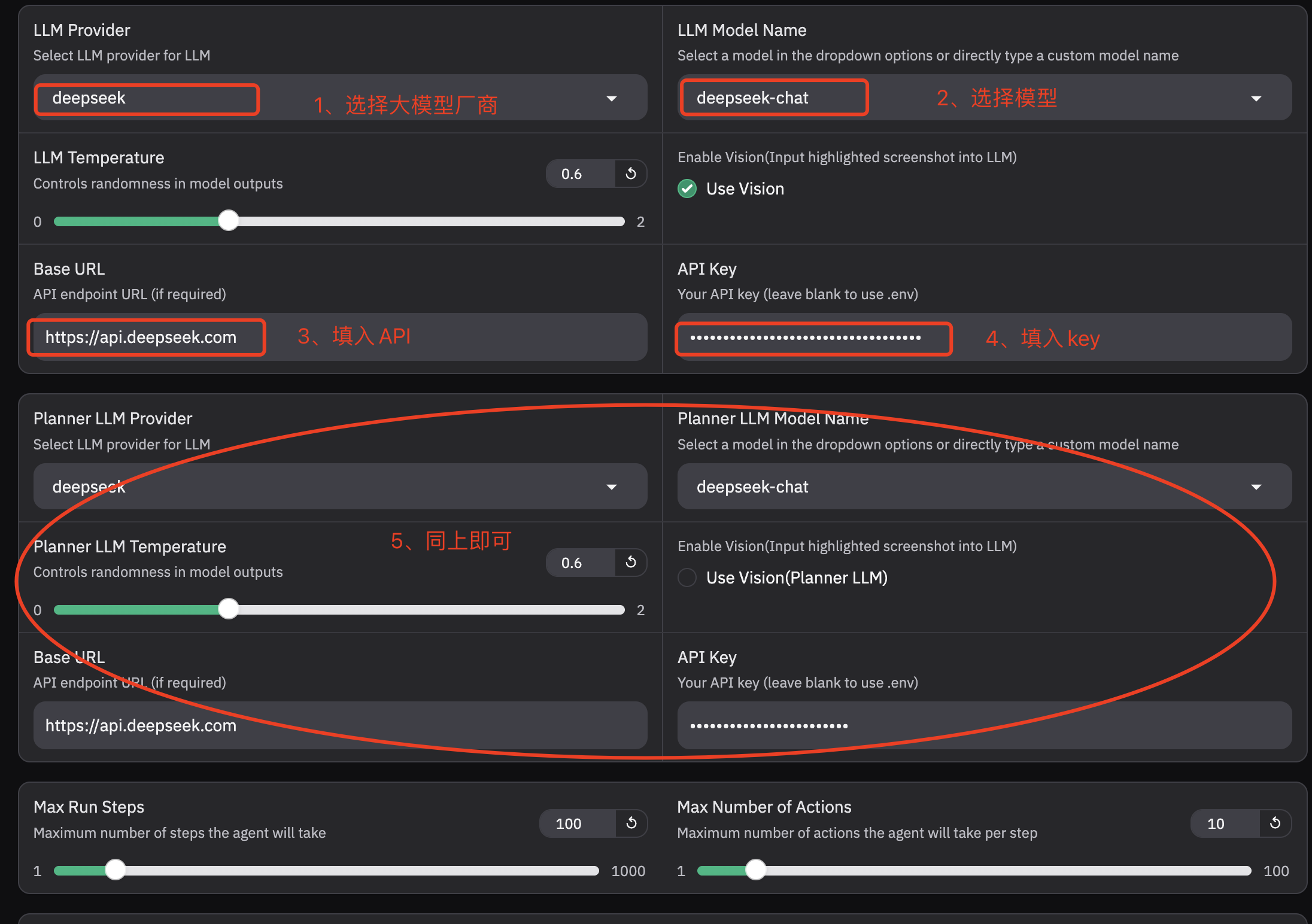
Task: Click the 'Max Run Steps' heading
Action: pos(89,807)
